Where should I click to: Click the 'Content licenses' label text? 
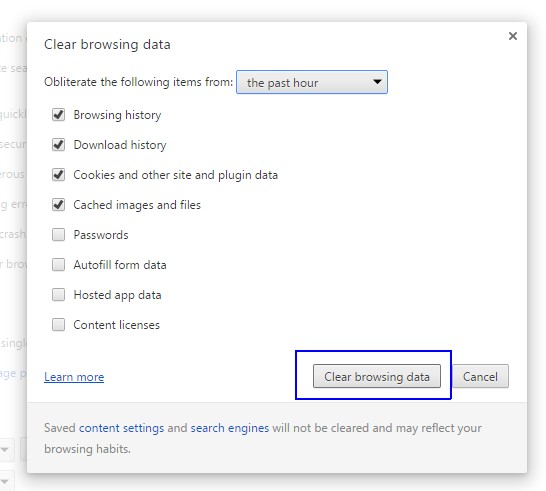(x=117, y=325)
